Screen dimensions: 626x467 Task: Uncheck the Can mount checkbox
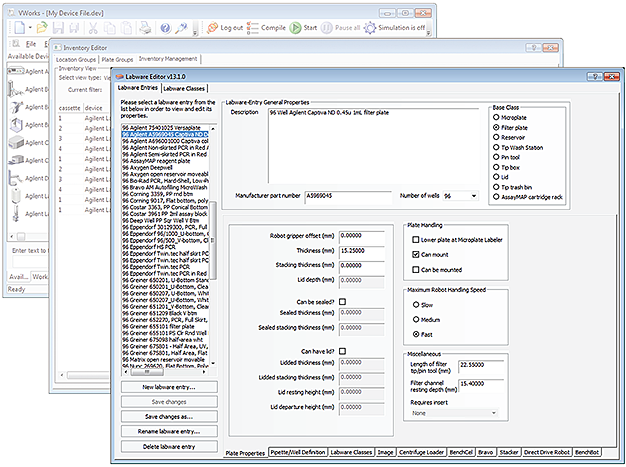[416, 254]
